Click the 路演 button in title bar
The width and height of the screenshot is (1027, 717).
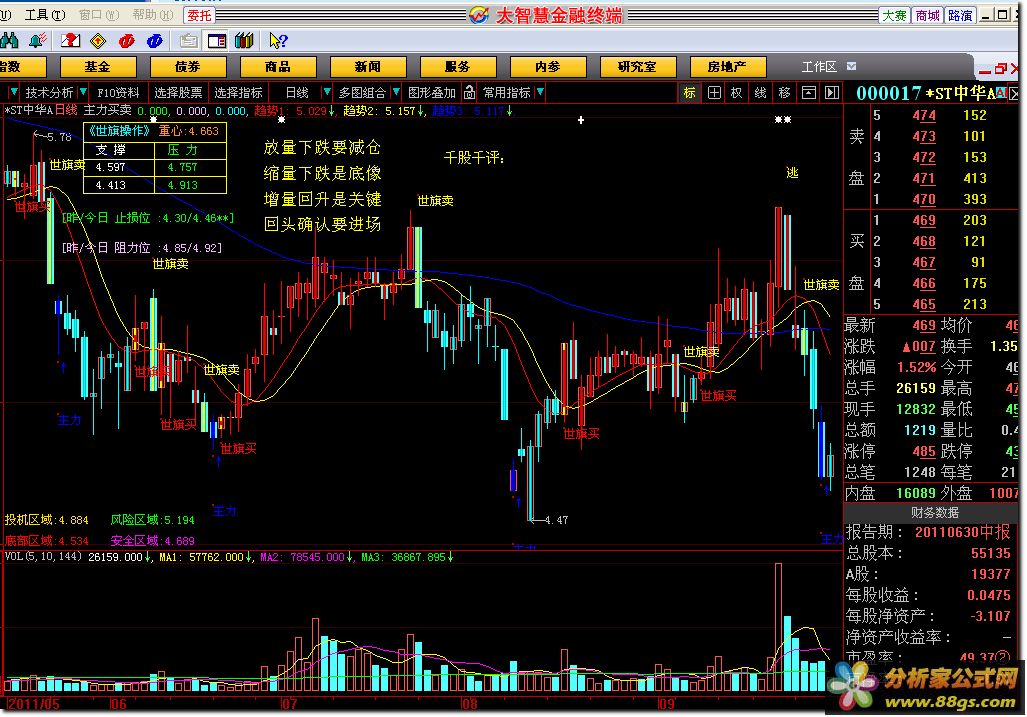point(960,15)
